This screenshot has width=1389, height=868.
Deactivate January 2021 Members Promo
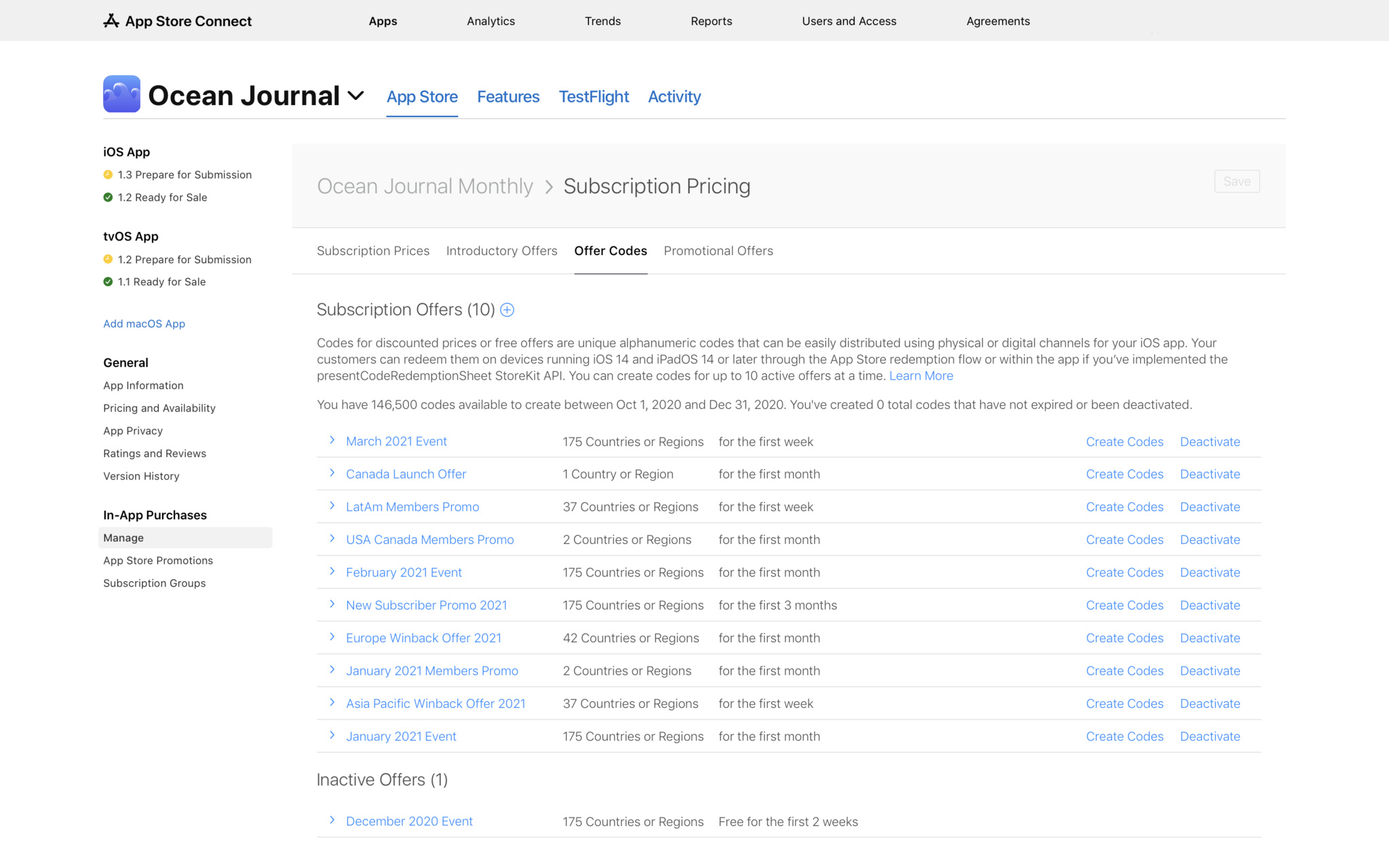[1210, 671]
